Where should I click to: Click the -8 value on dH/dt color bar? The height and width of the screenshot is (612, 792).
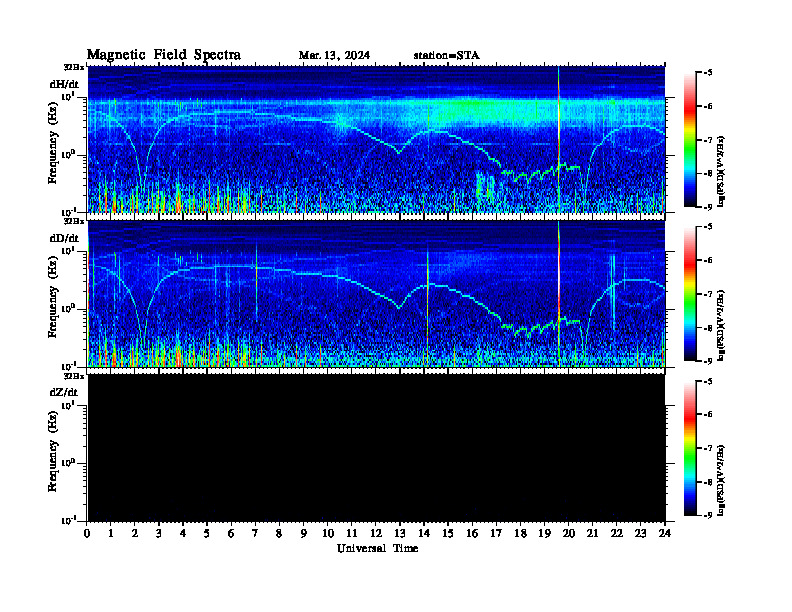pyautogui.click(x=708, y=173)
